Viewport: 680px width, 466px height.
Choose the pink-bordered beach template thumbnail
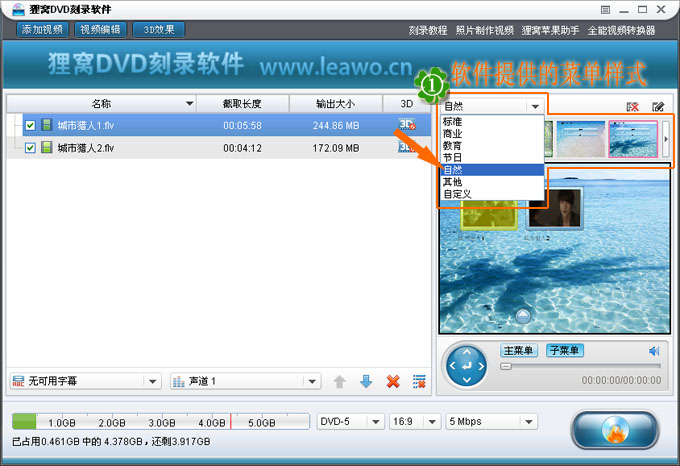coord(633,139)
